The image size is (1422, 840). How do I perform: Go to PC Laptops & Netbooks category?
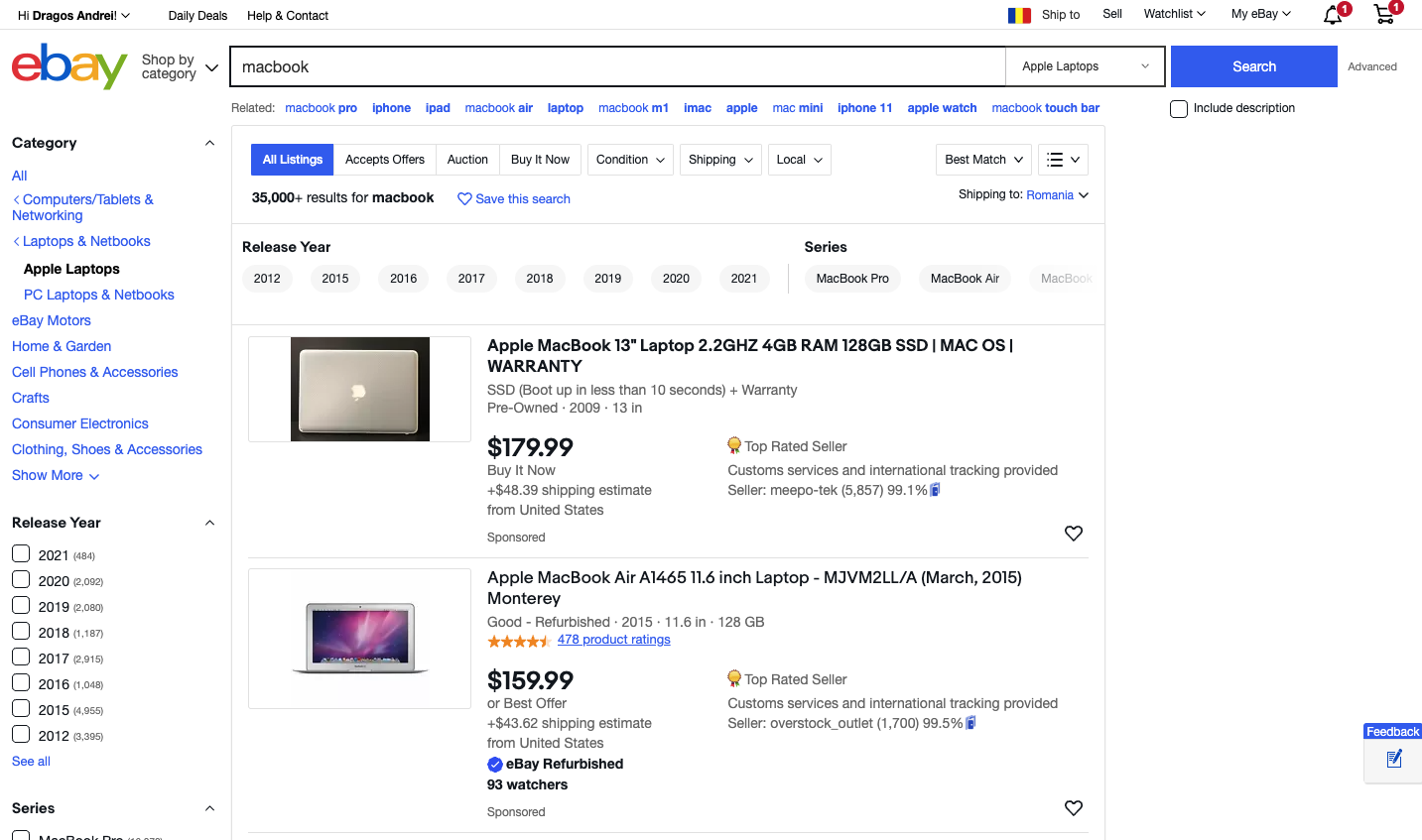point(99,295)
